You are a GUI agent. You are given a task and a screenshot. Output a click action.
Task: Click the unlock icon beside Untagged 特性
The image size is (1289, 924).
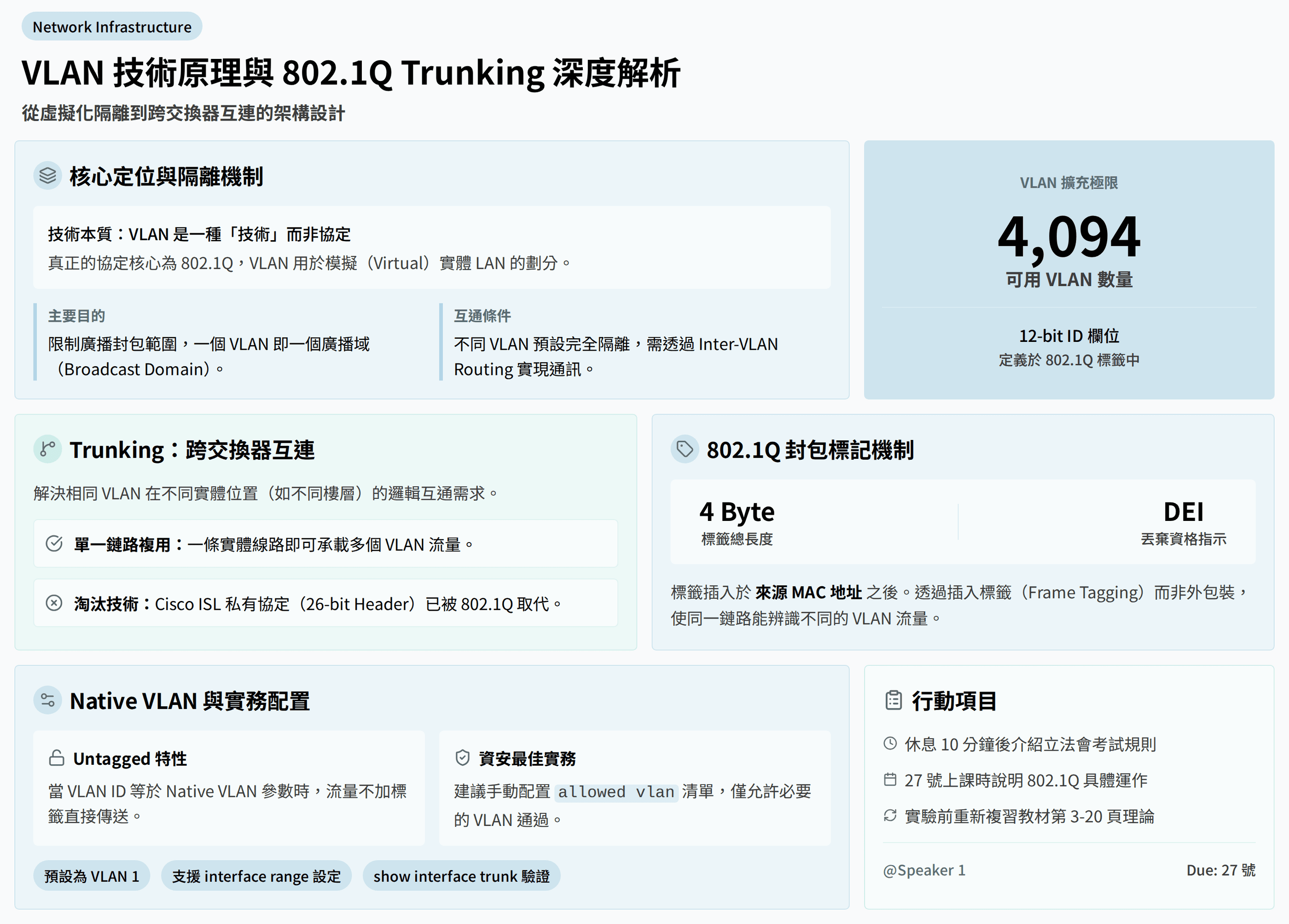pyautogui.click(x=56, y=758)
